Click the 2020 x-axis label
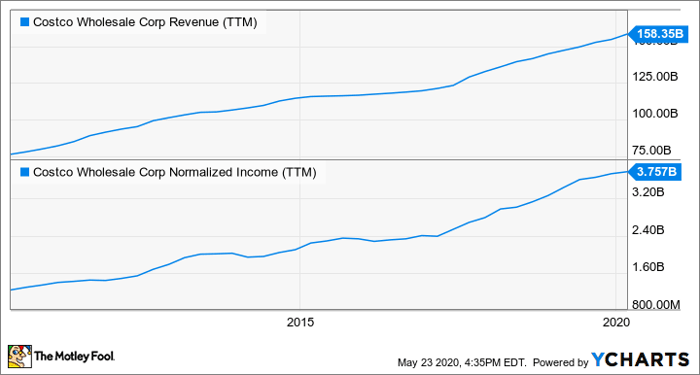The image size is (700, 375). point(616,322)
